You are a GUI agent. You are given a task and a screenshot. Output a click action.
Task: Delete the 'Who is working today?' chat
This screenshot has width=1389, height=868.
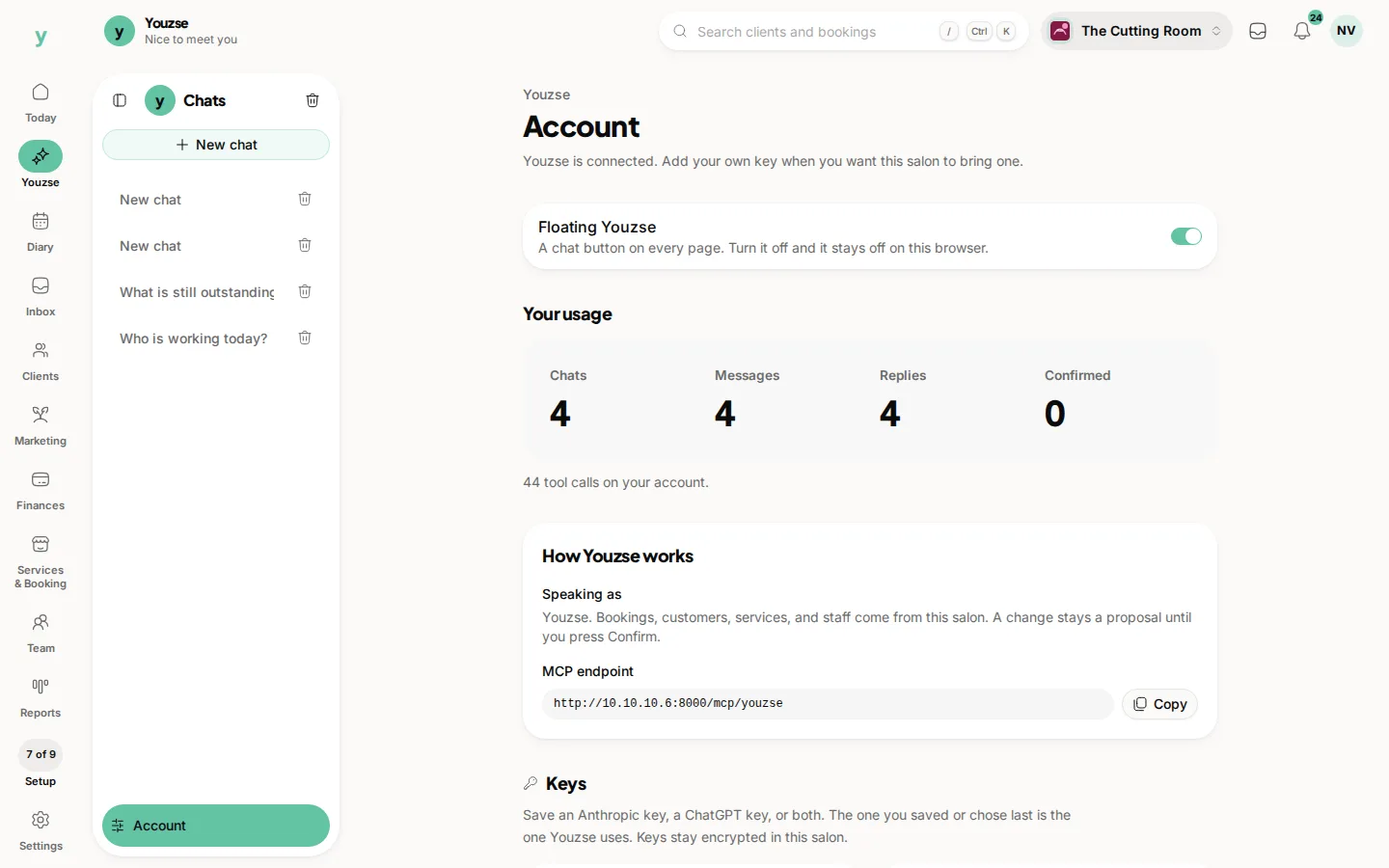[x=305, y=338]
